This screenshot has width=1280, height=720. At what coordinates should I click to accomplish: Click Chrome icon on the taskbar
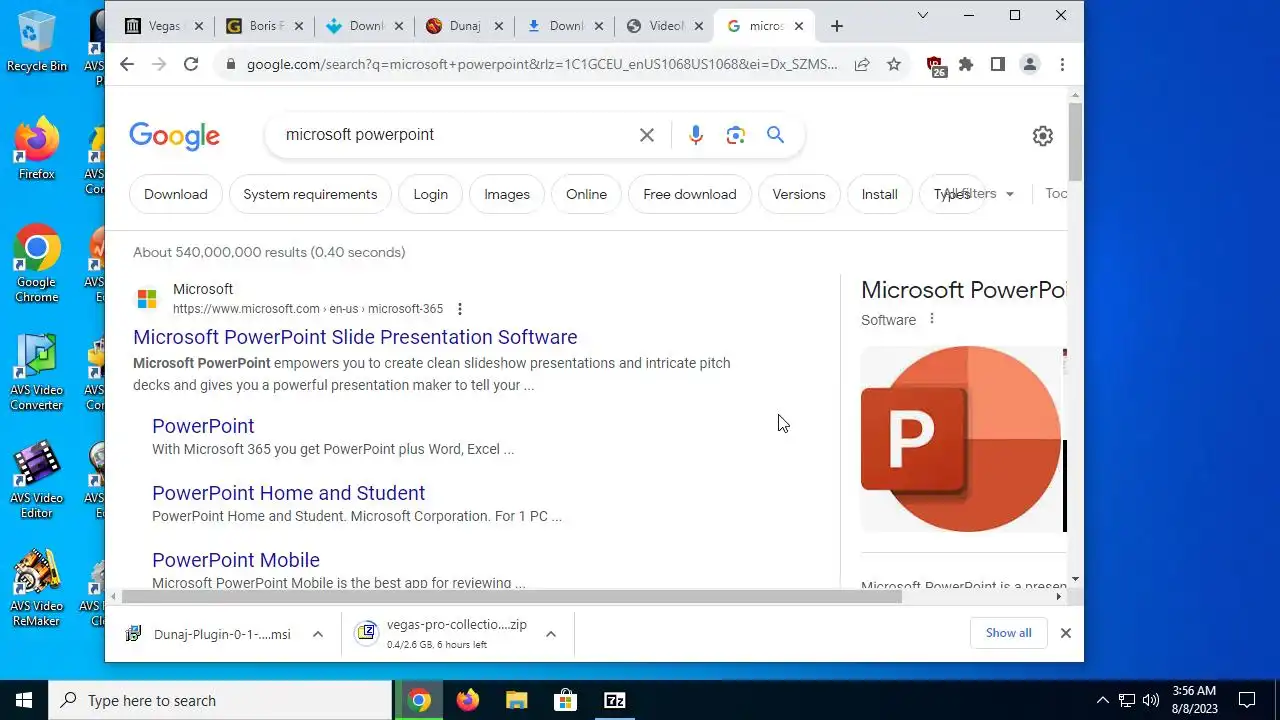tap(420, 701)
